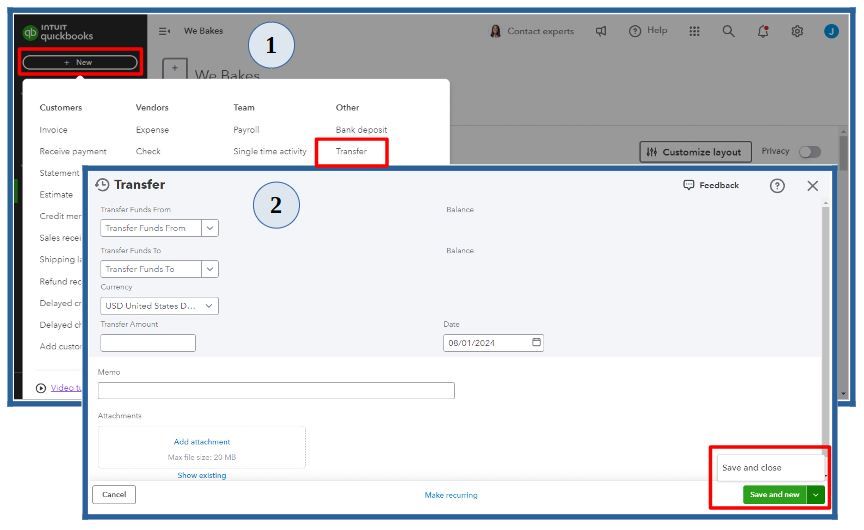Screen dimensions: 864x530
Task: Click the search magnifier icon
Action: 728,31
